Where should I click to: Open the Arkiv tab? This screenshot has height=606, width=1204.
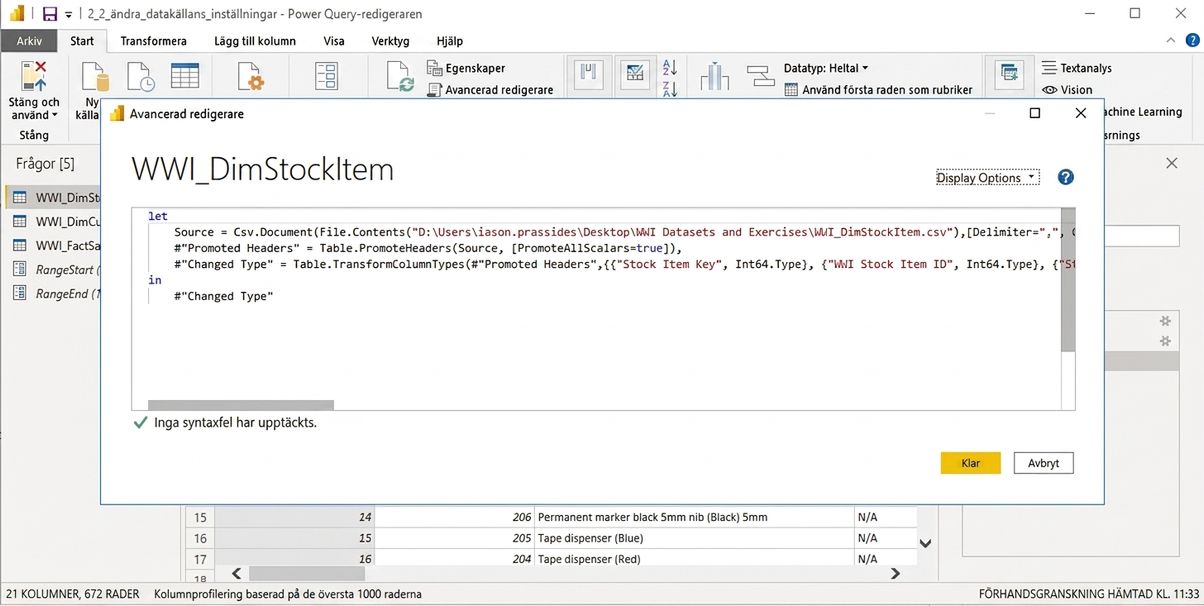pos(29,41)
